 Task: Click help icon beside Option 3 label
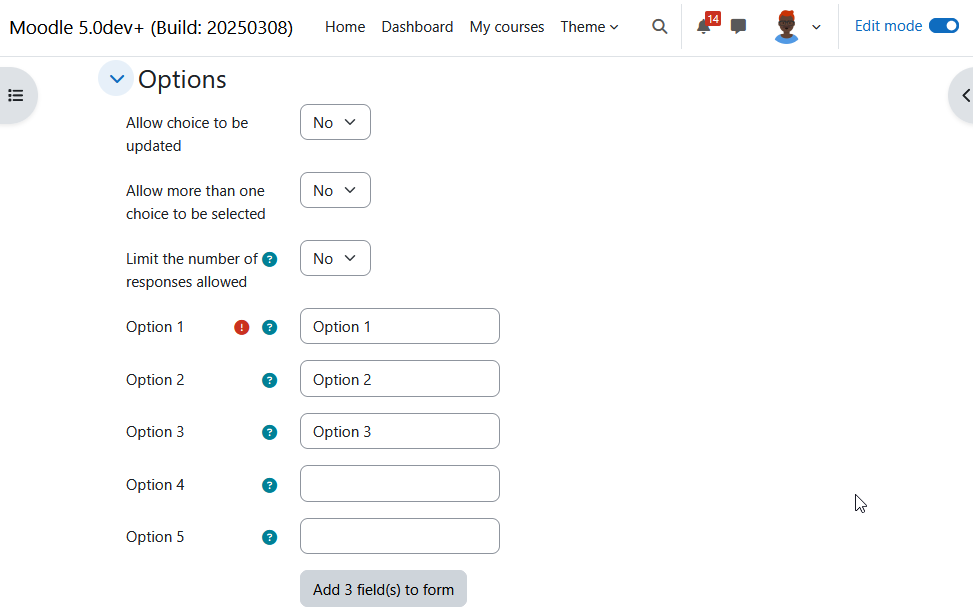coord(269,432)
